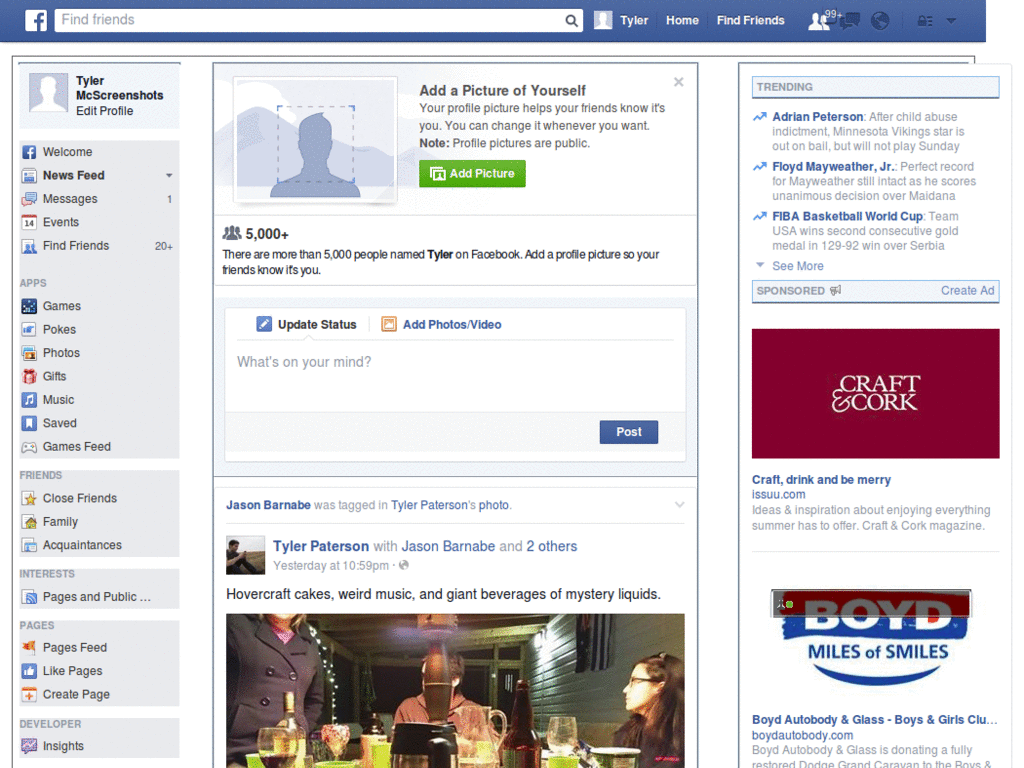This screenshot has width=1024, height=768.
Task: Click the Games app icon
Action: click(x=29, y=306)
